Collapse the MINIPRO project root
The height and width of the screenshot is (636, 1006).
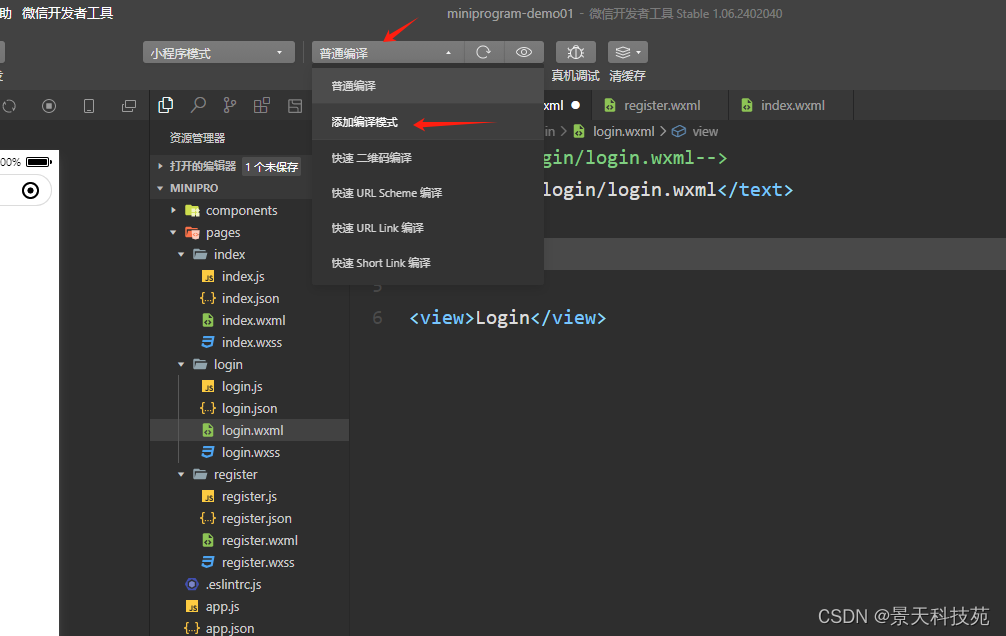pos(160,188)
